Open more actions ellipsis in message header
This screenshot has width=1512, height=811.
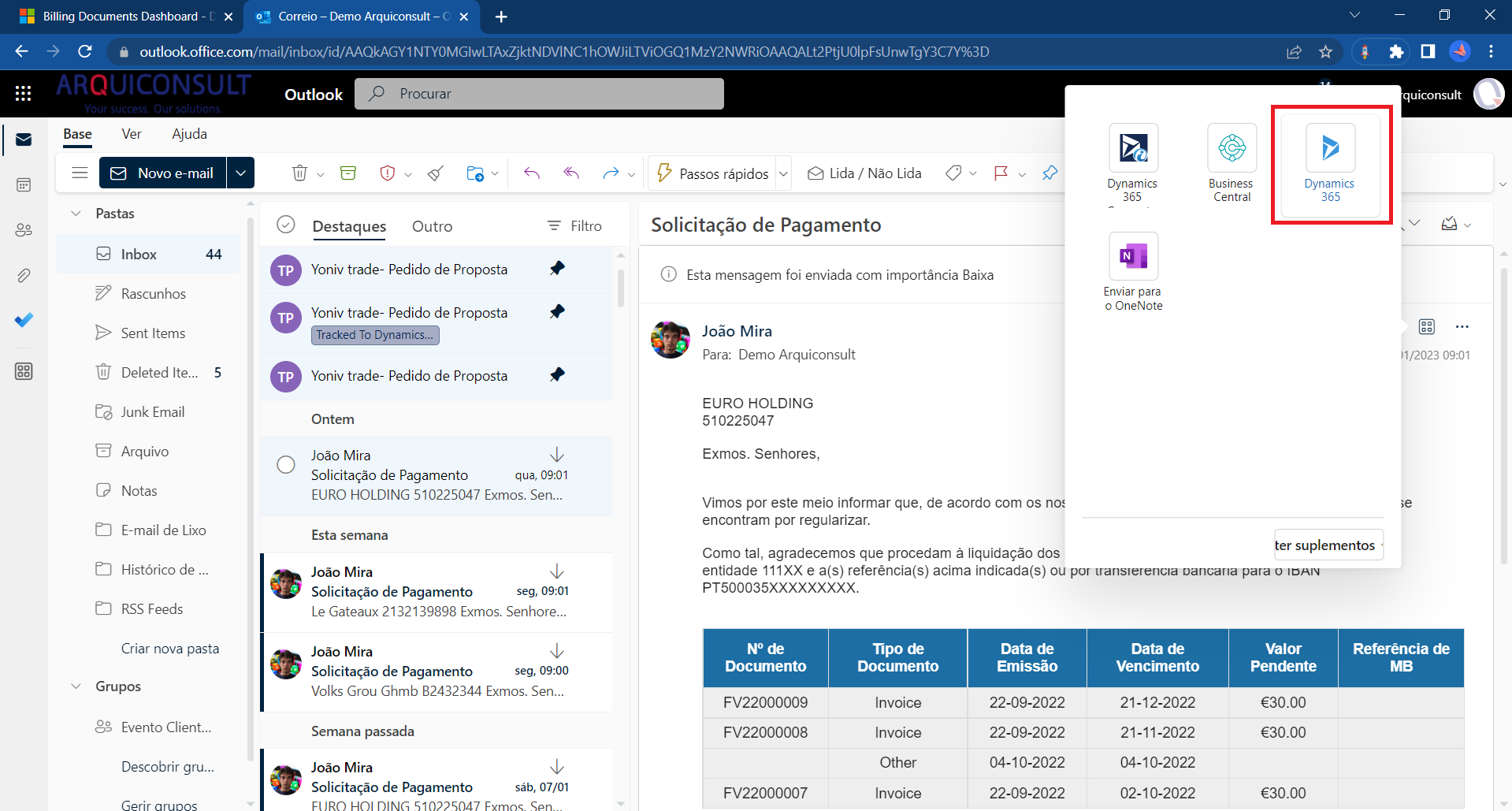(1462, 326)
